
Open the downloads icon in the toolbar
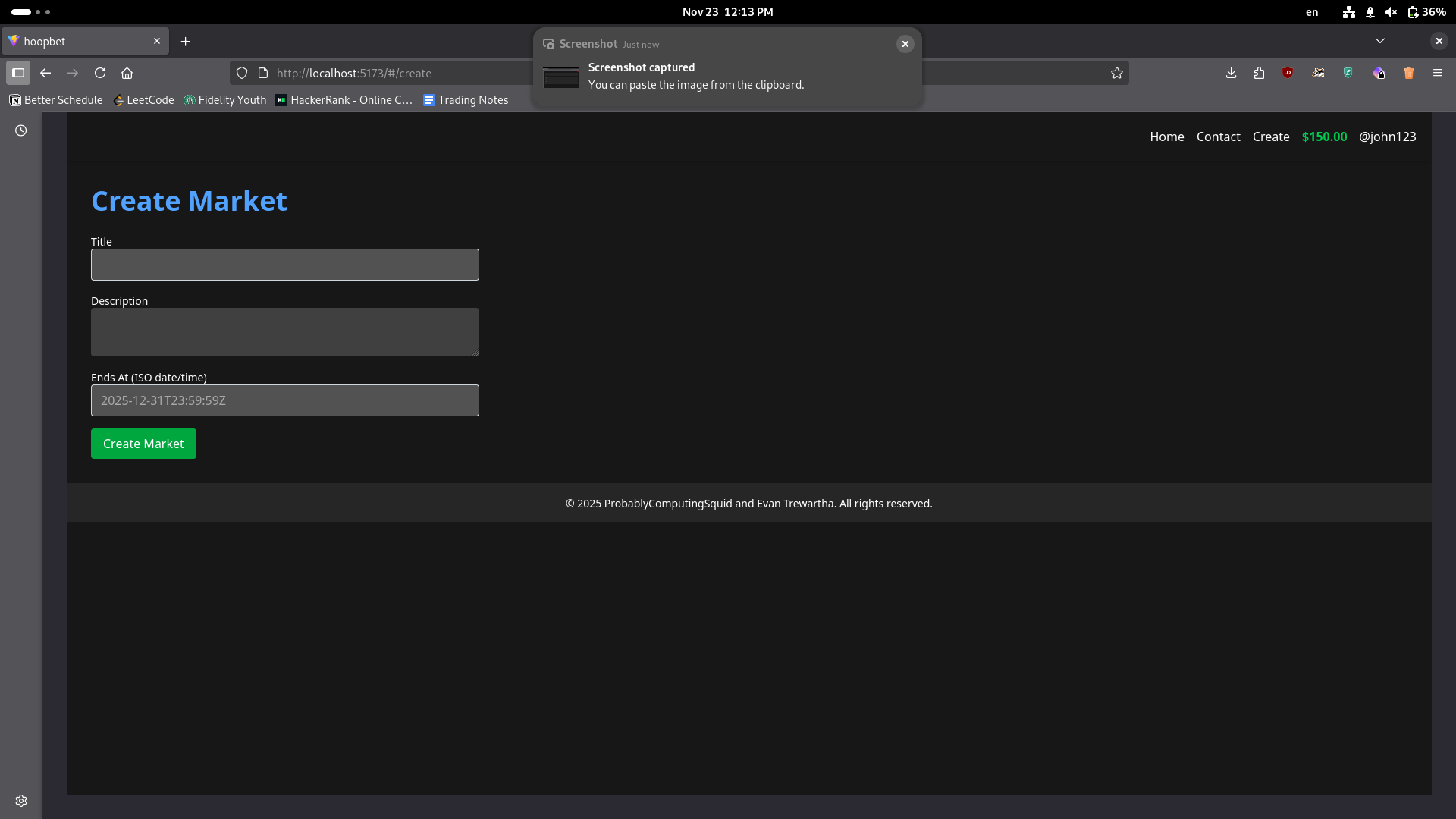tap(1231, 73)
